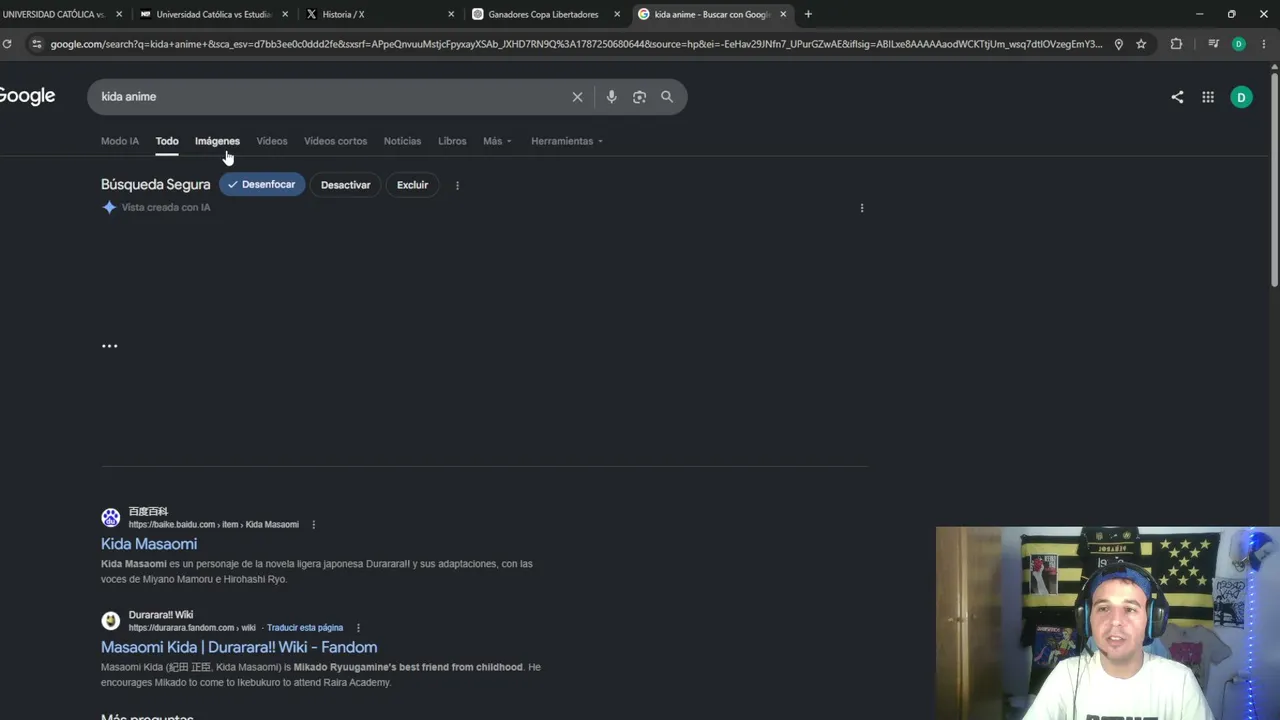Reload the page
This screenshot has height=720, width=1280.
click(7, 44)
